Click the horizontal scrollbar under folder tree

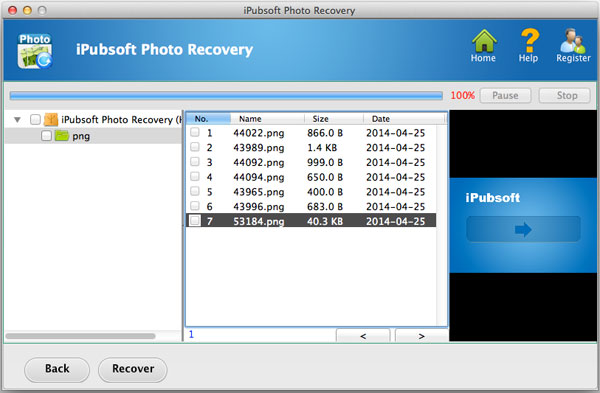click(x=81, y=336)
